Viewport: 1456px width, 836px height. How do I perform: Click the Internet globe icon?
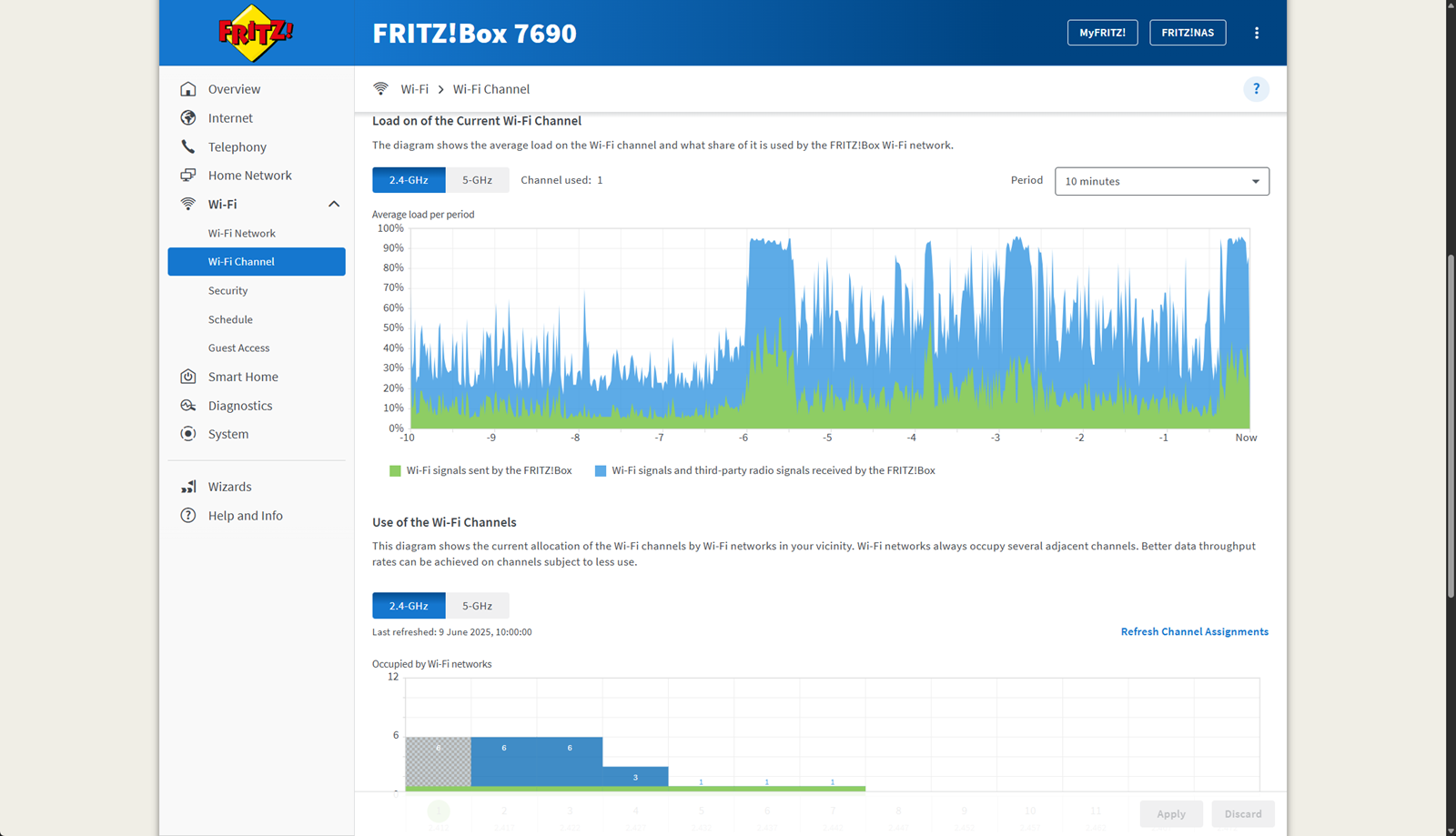[x=188, y=117]
